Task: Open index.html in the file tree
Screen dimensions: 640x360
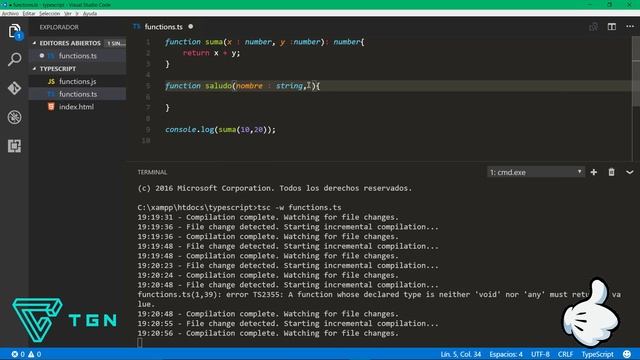Action: coord(76,107)
